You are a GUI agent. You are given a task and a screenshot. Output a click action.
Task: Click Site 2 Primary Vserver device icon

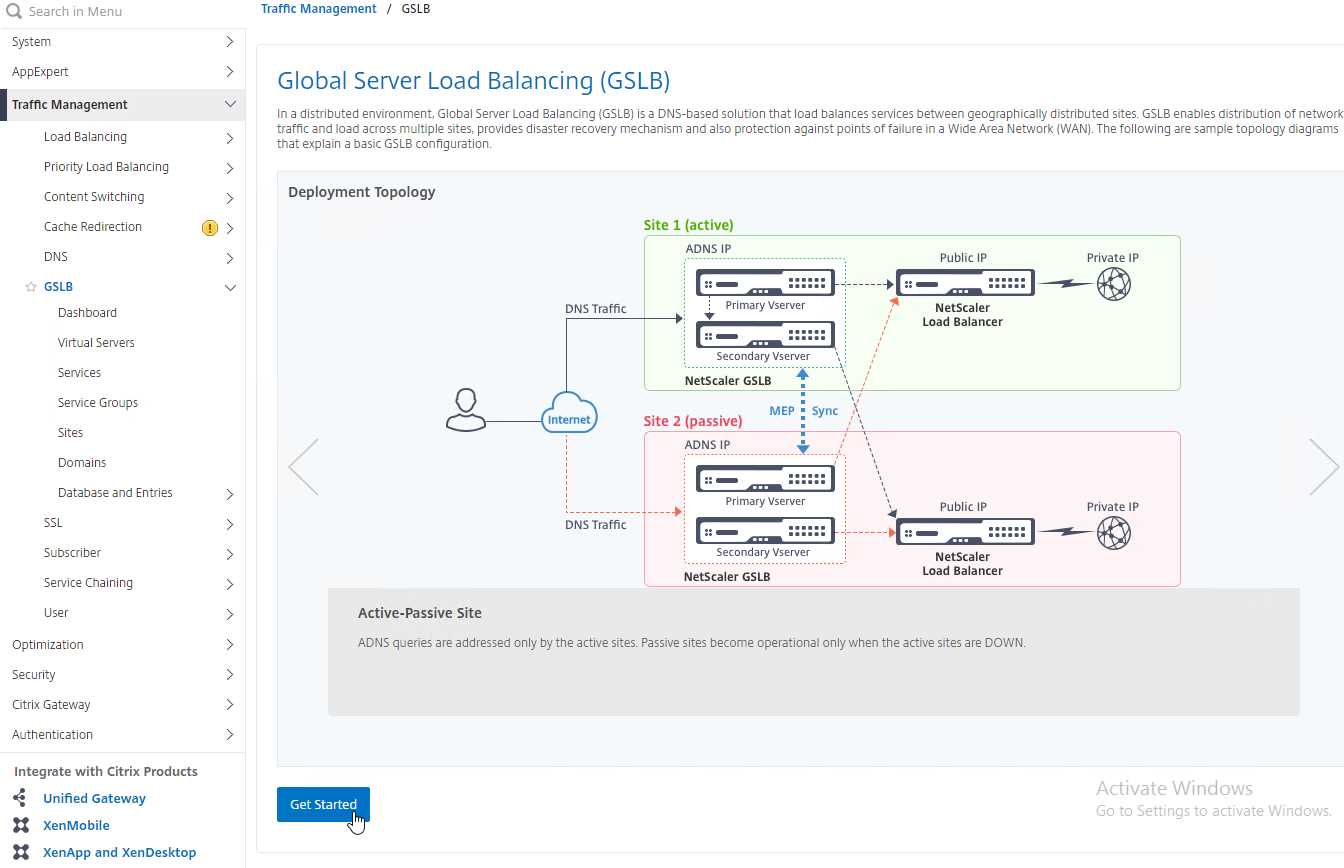[x=765, y=479]
